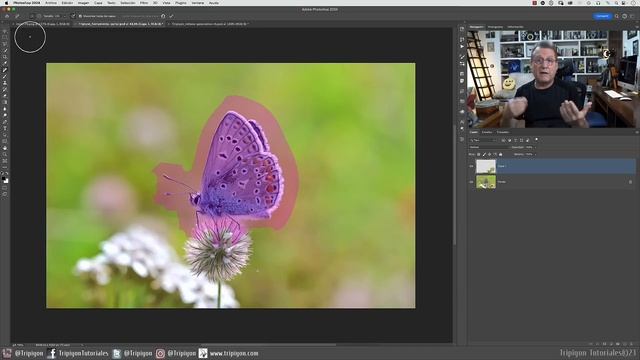
Task: Toggle lock all padlock
Action: tap(500, 154)
